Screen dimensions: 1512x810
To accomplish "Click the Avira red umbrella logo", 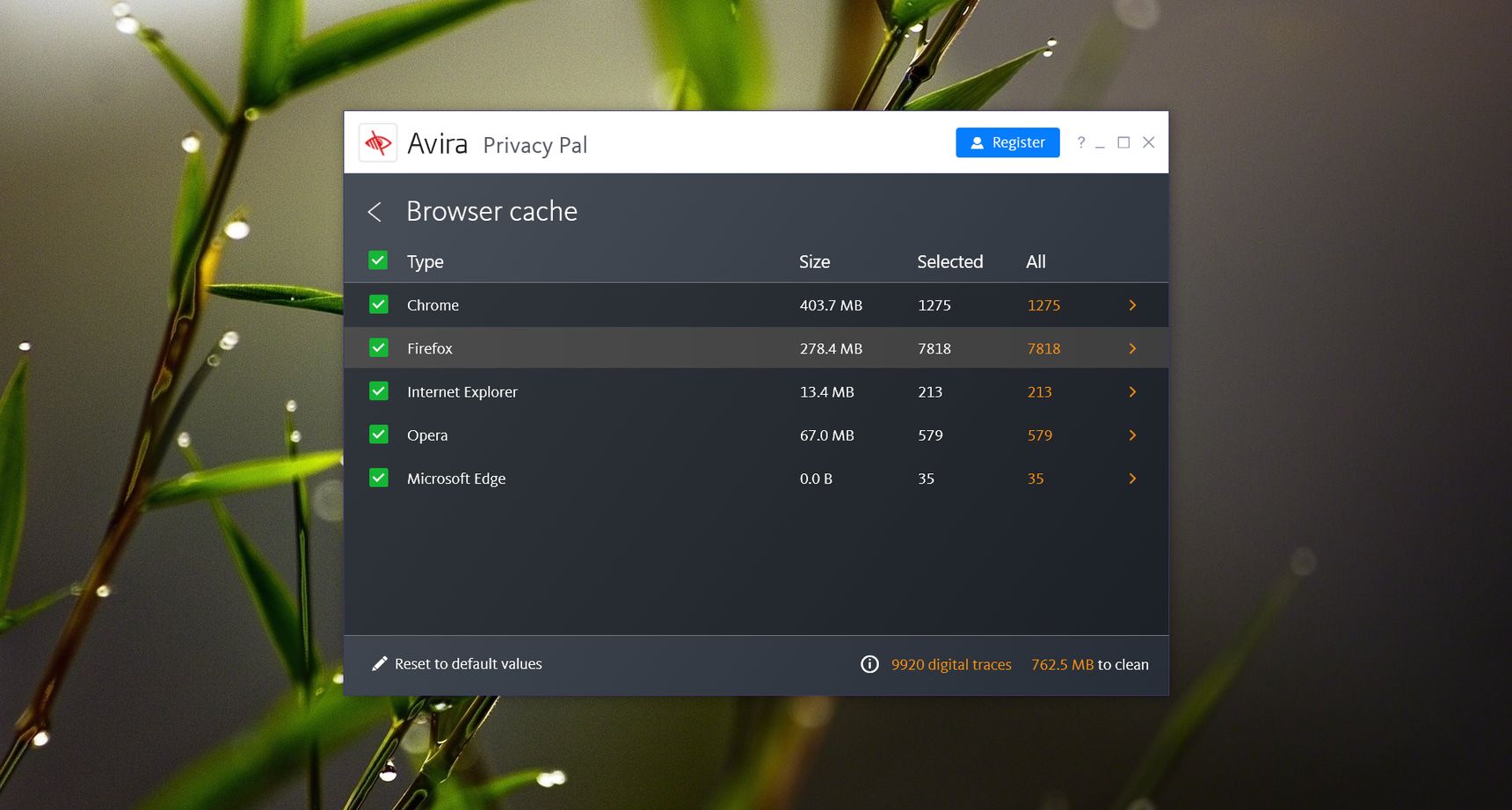I will 378,142.
